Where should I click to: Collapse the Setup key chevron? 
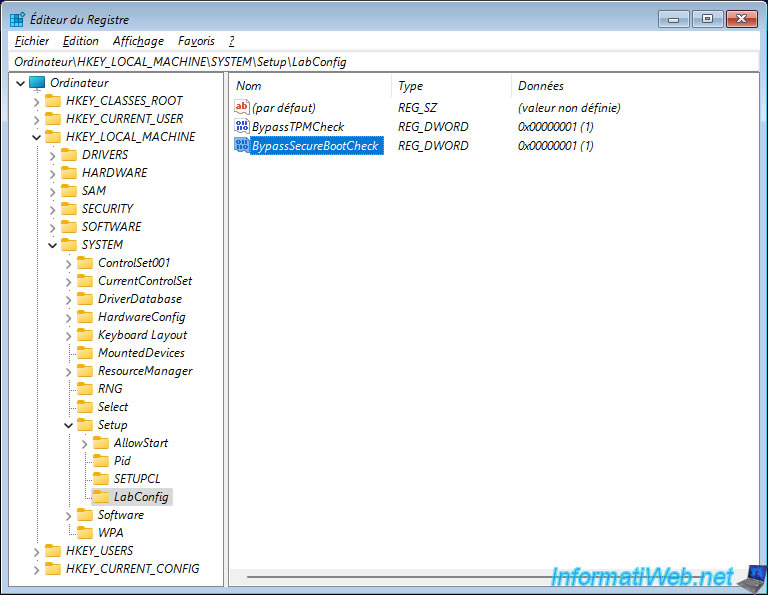(x=69, y=426)
